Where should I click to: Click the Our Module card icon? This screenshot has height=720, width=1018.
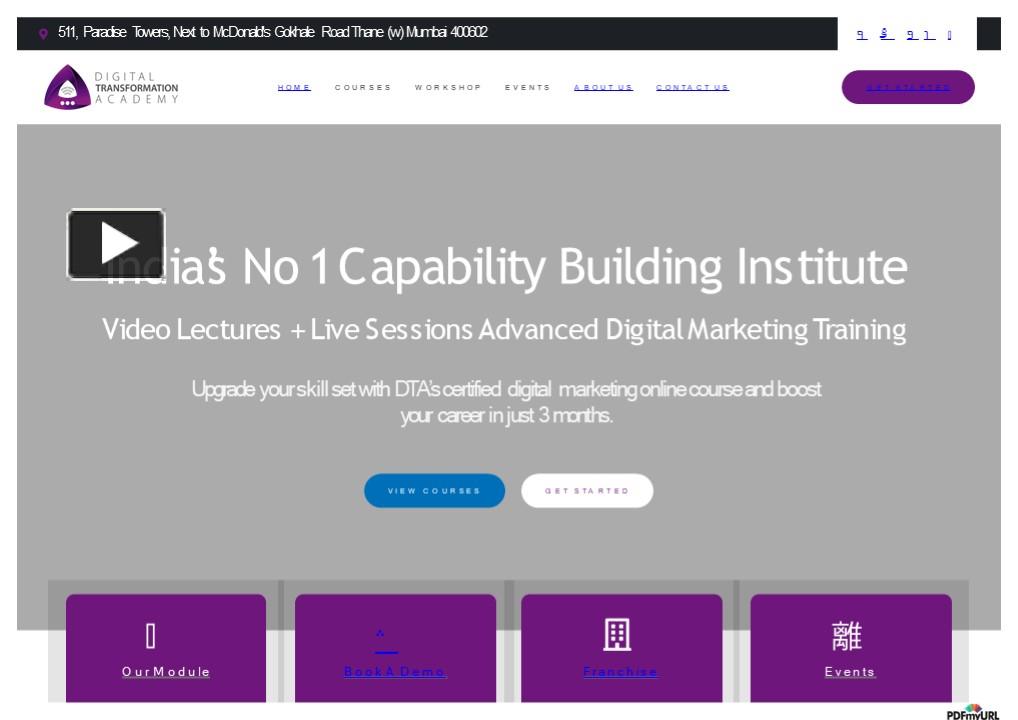click(151, 634)
